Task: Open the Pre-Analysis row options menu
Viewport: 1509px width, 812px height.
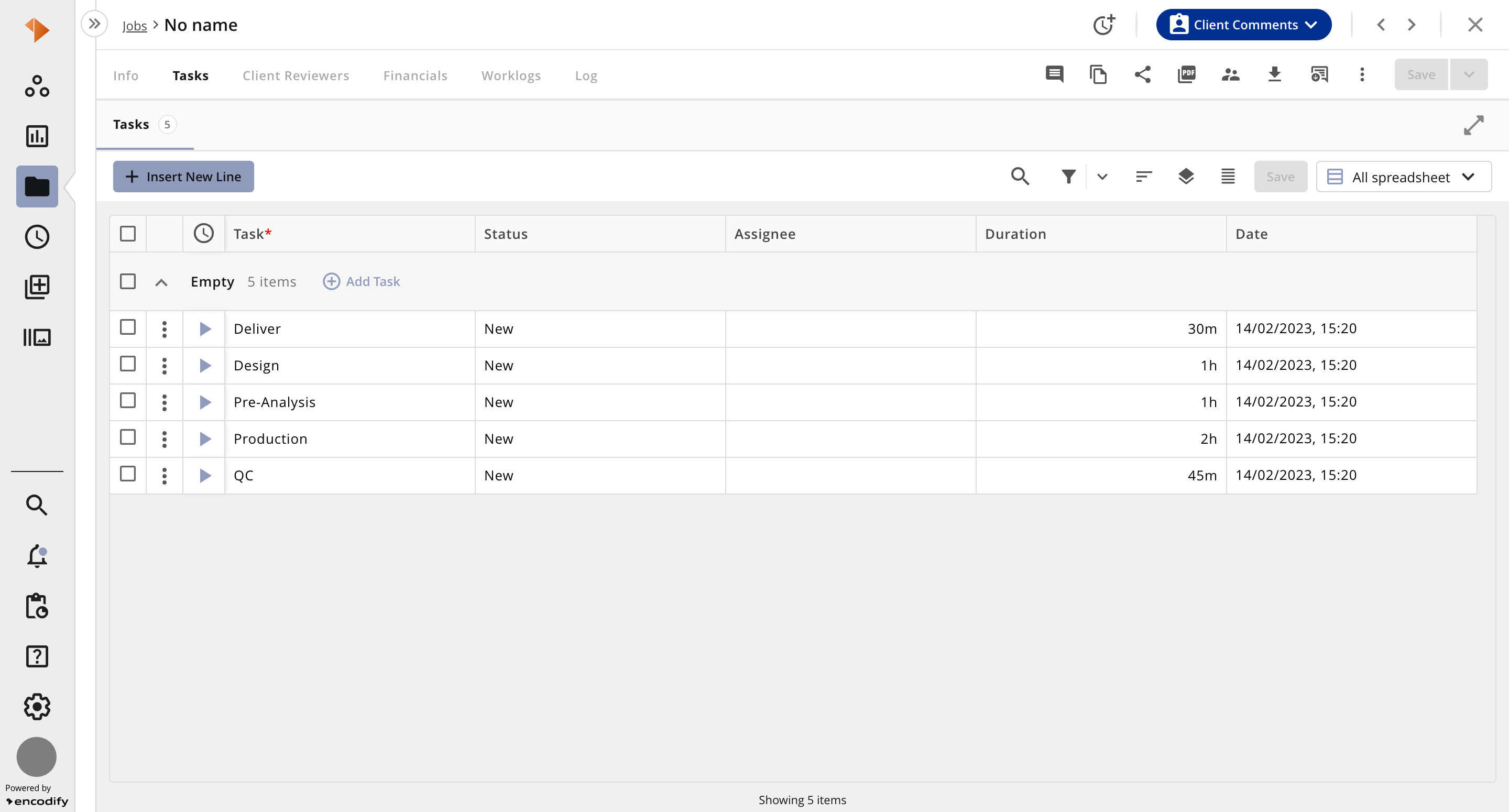Action: [165, 402]
